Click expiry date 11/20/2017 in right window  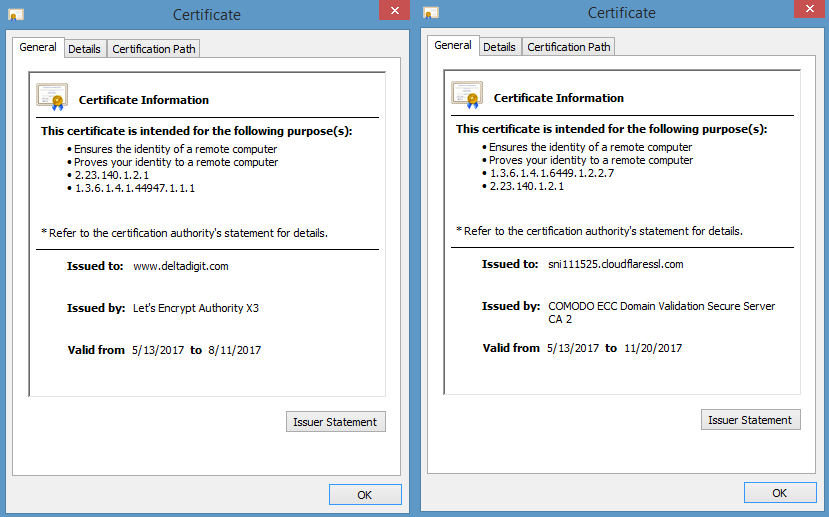tap(653, 348)
